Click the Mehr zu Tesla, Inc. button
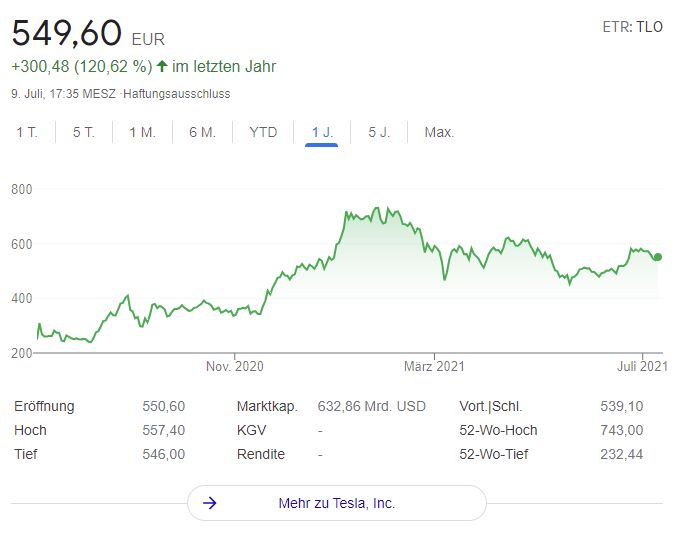 [336, 503]
